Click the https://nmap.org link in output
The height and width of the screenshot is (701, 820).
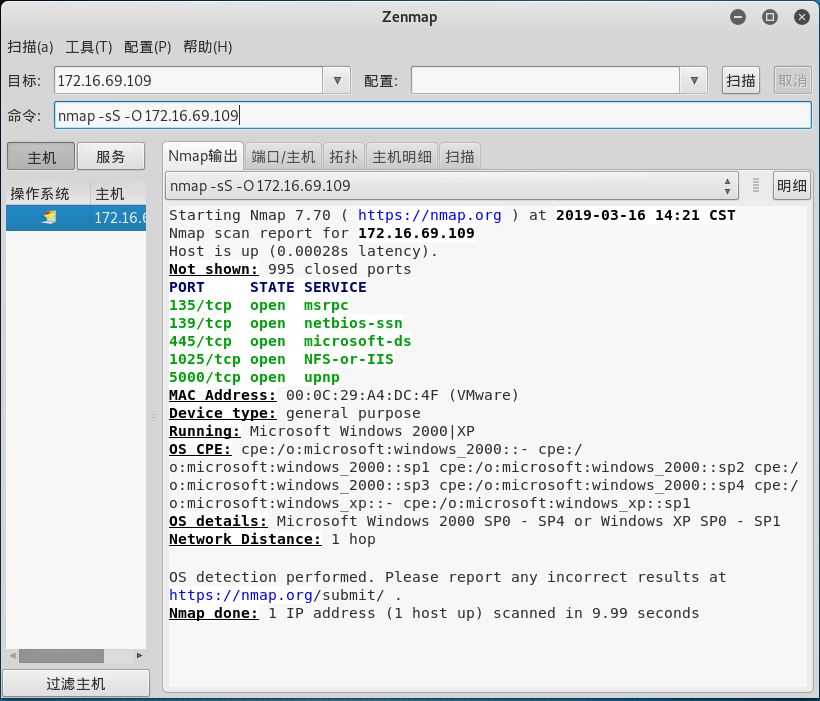429,215
